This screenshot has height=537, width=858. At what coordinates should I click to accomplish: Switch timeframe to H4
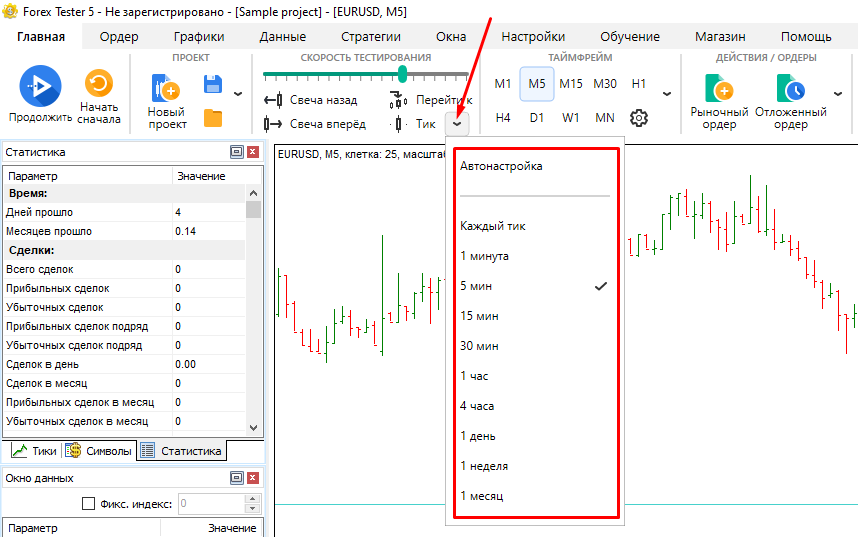point(503,118)
